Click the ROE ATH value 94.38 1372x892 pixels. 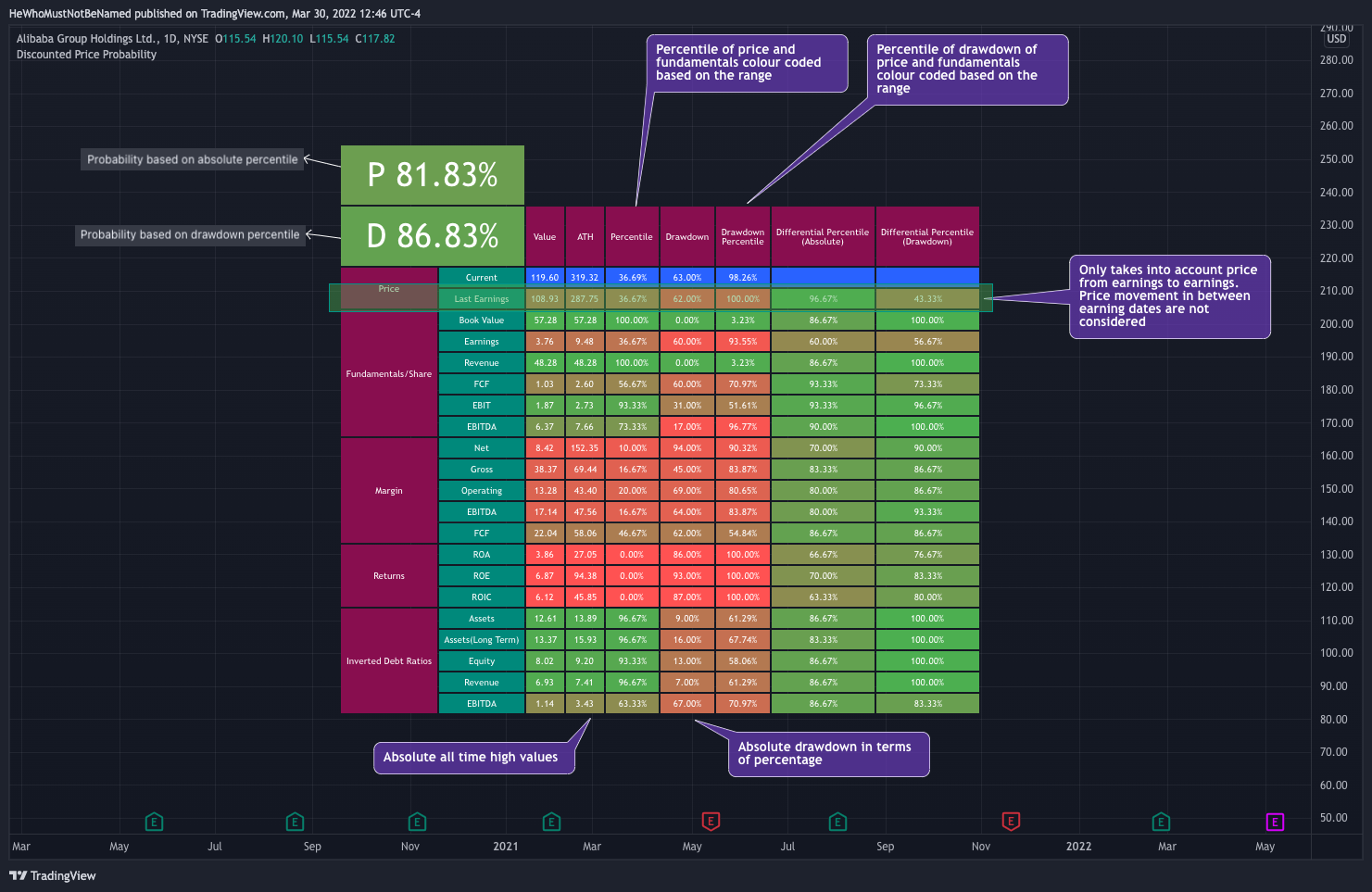click(x=585, y=576)
